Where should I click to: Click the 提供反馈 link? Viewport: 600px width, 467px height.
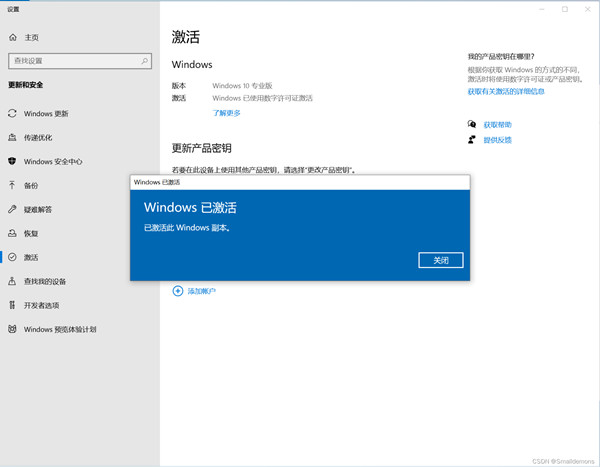497,140
